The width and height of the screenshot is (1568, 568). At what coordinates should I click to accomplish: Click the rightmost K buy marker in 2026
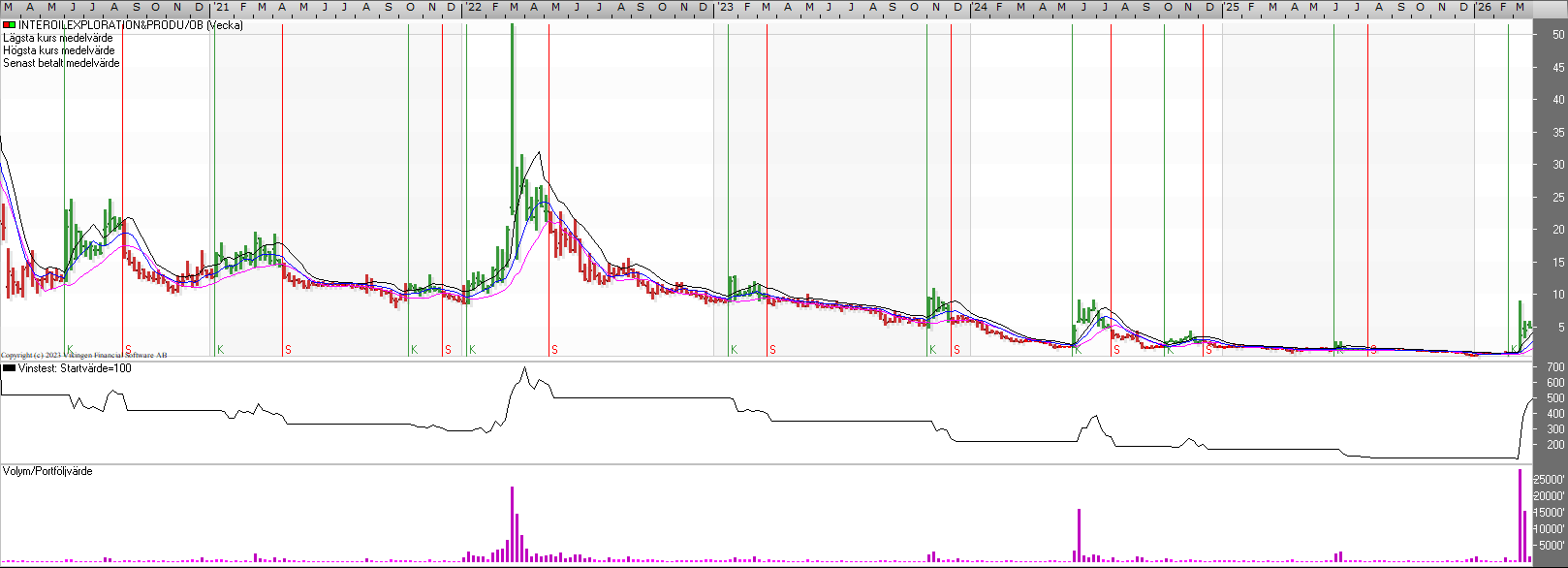(1514, 349)
